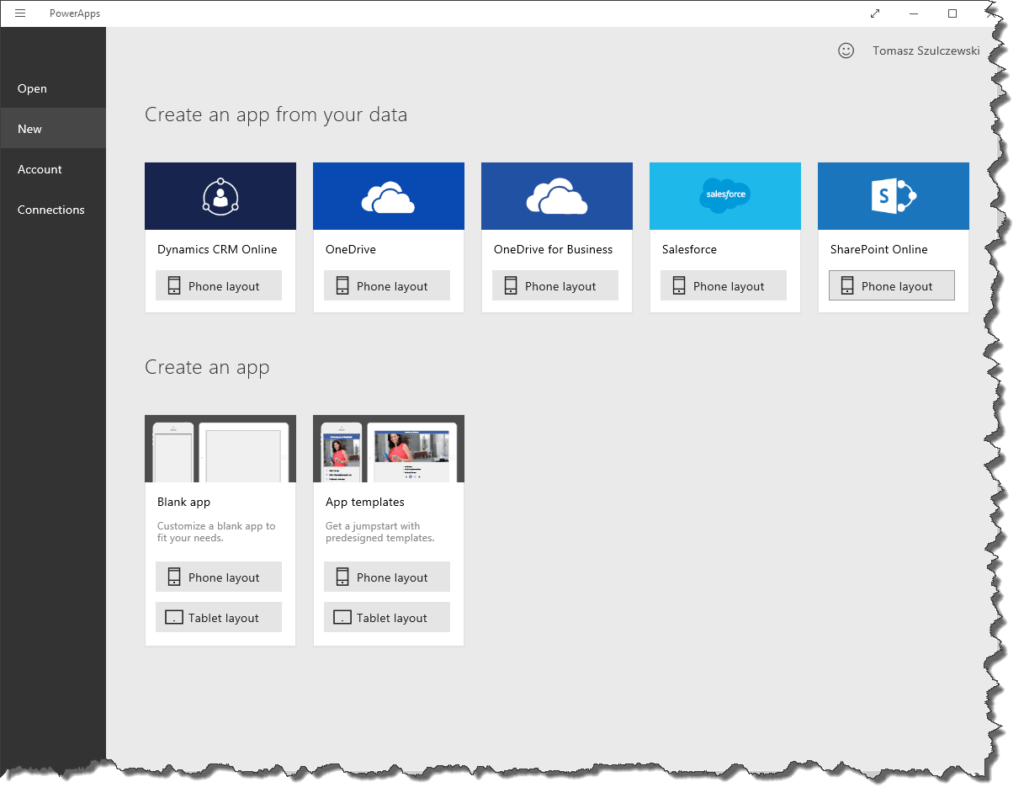The width and height of the screenshot is (1024, 798).
Task: Click the Salesforce logo tile
Action: coord(725,195)
